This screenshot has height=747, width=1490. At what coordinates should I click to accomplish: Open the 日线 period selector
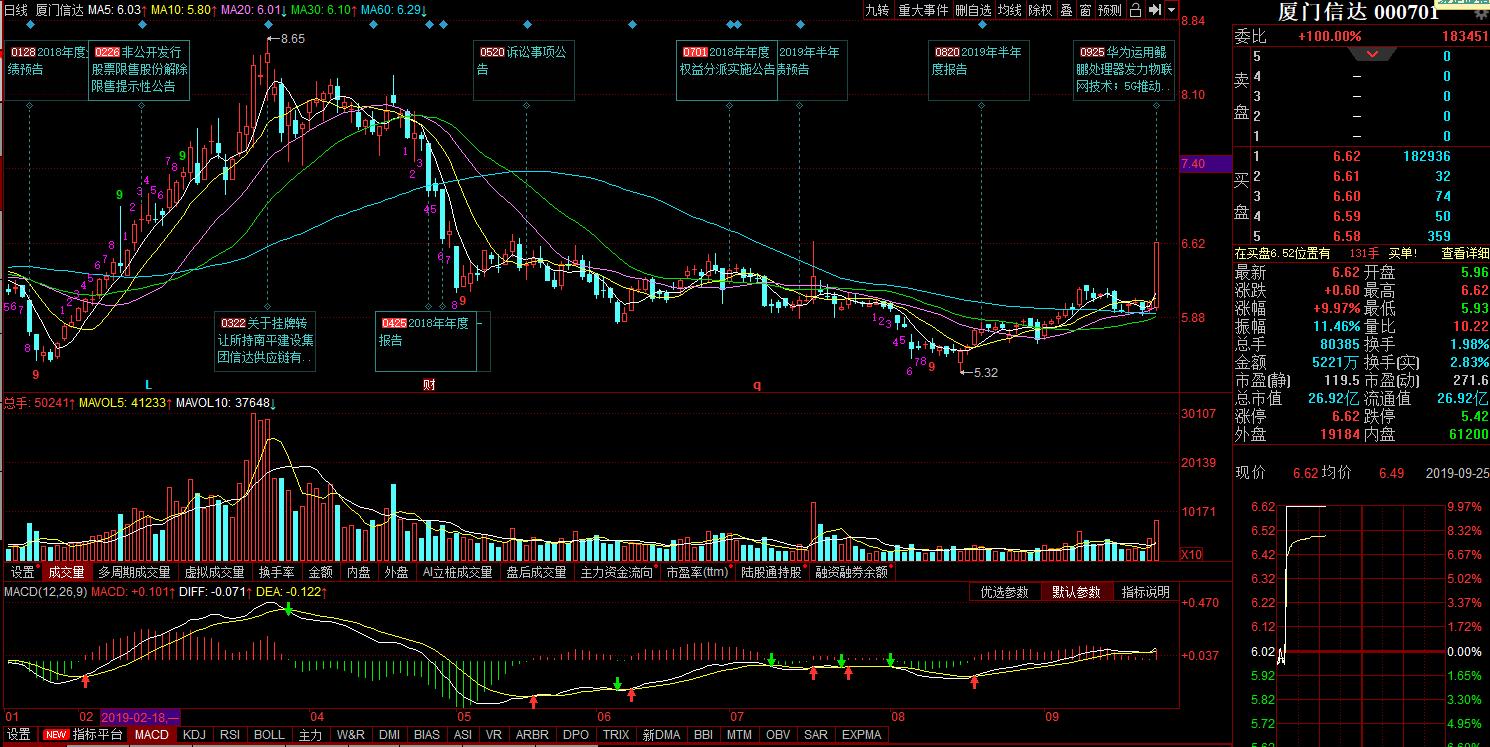[15, 10]
